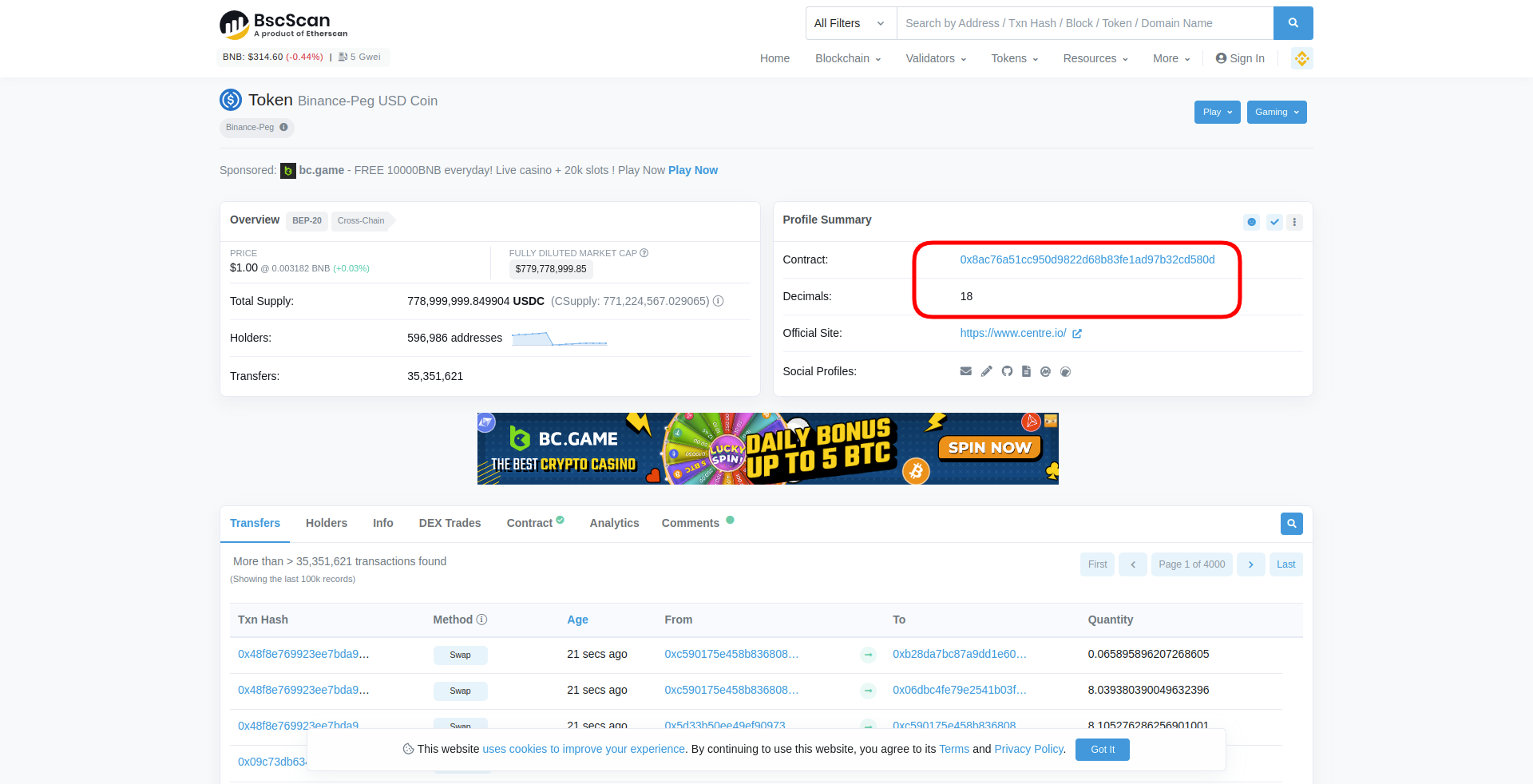Open the Privacy Policy link
This screenshot has height=784, width=1533.
tap(1028, 749)
